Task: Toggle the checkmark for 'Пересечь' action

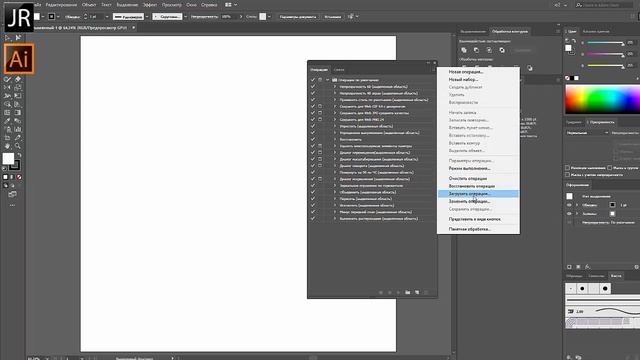Action: [313, 199]
